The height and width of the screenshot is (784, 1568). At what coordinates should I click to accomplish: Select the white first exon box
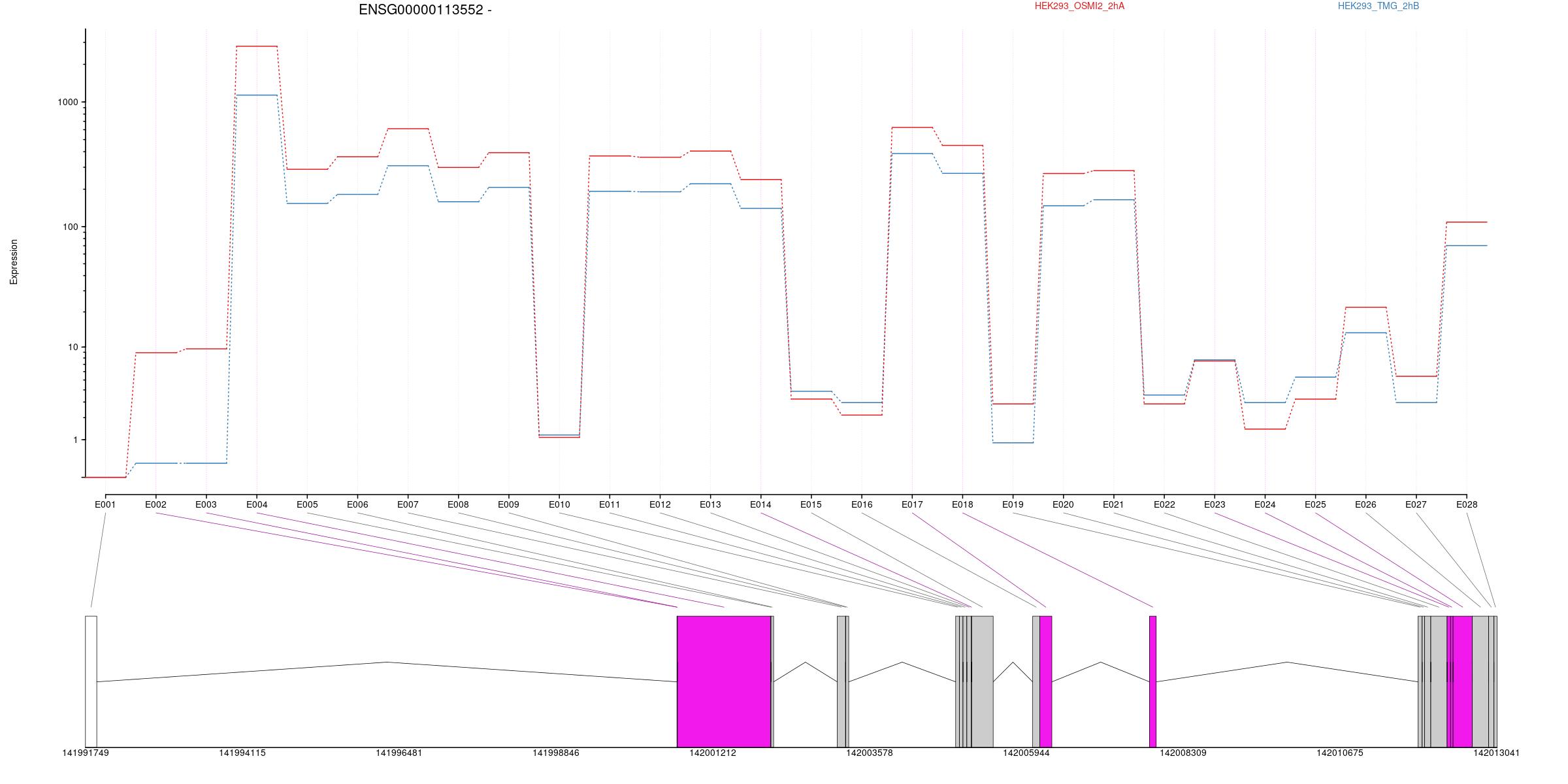(91, 681)
